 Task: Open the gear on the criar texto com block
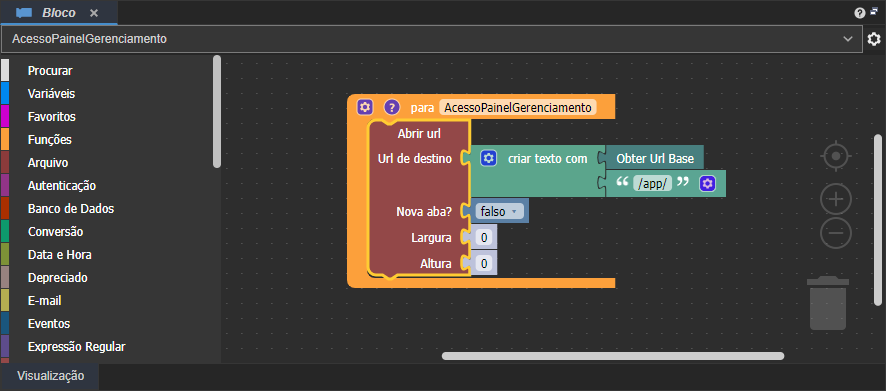pyautogui.click(x=489, y=158)
